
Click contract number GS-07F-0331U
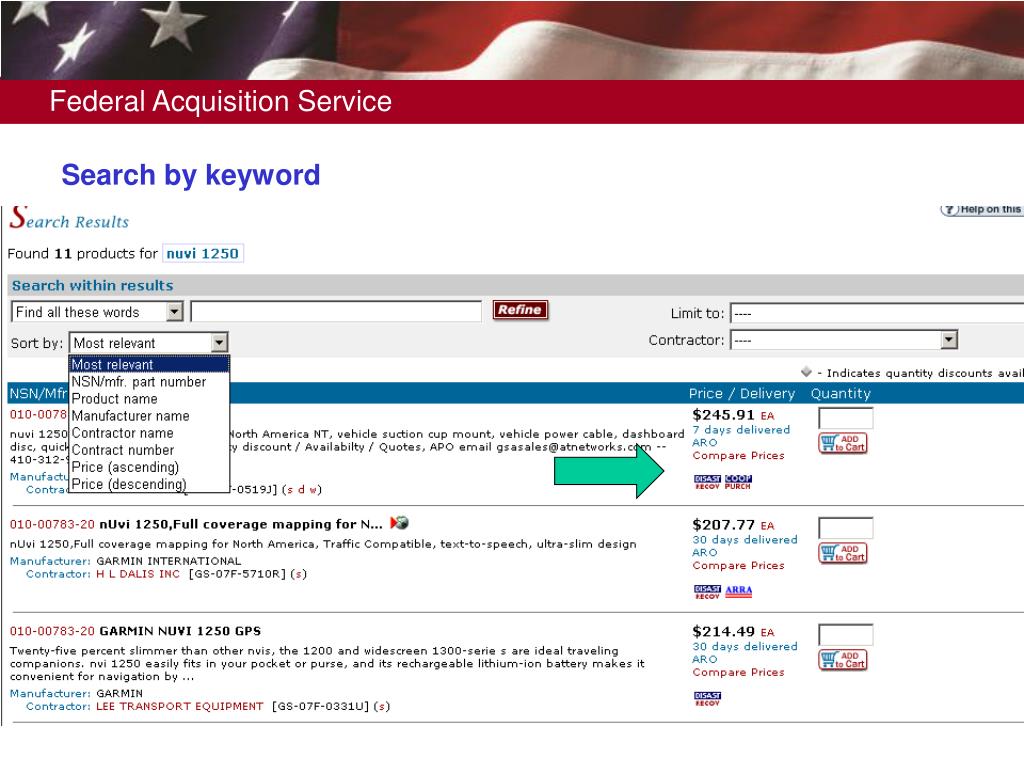(x=321, y=706)
